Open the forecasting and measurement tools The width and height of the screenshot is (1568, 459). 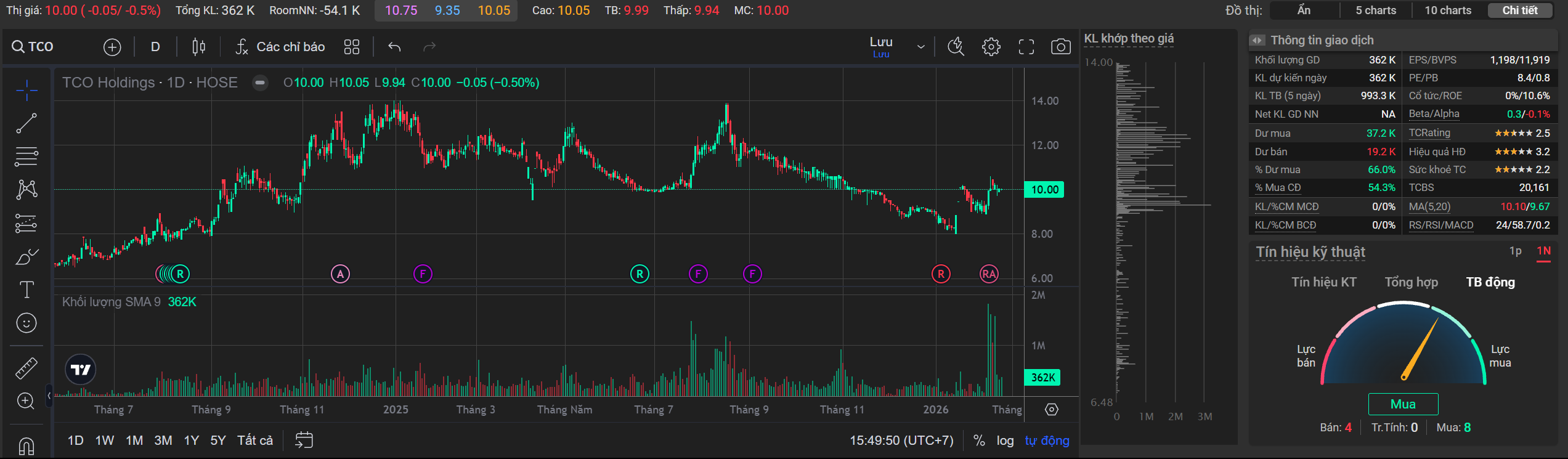26,223
